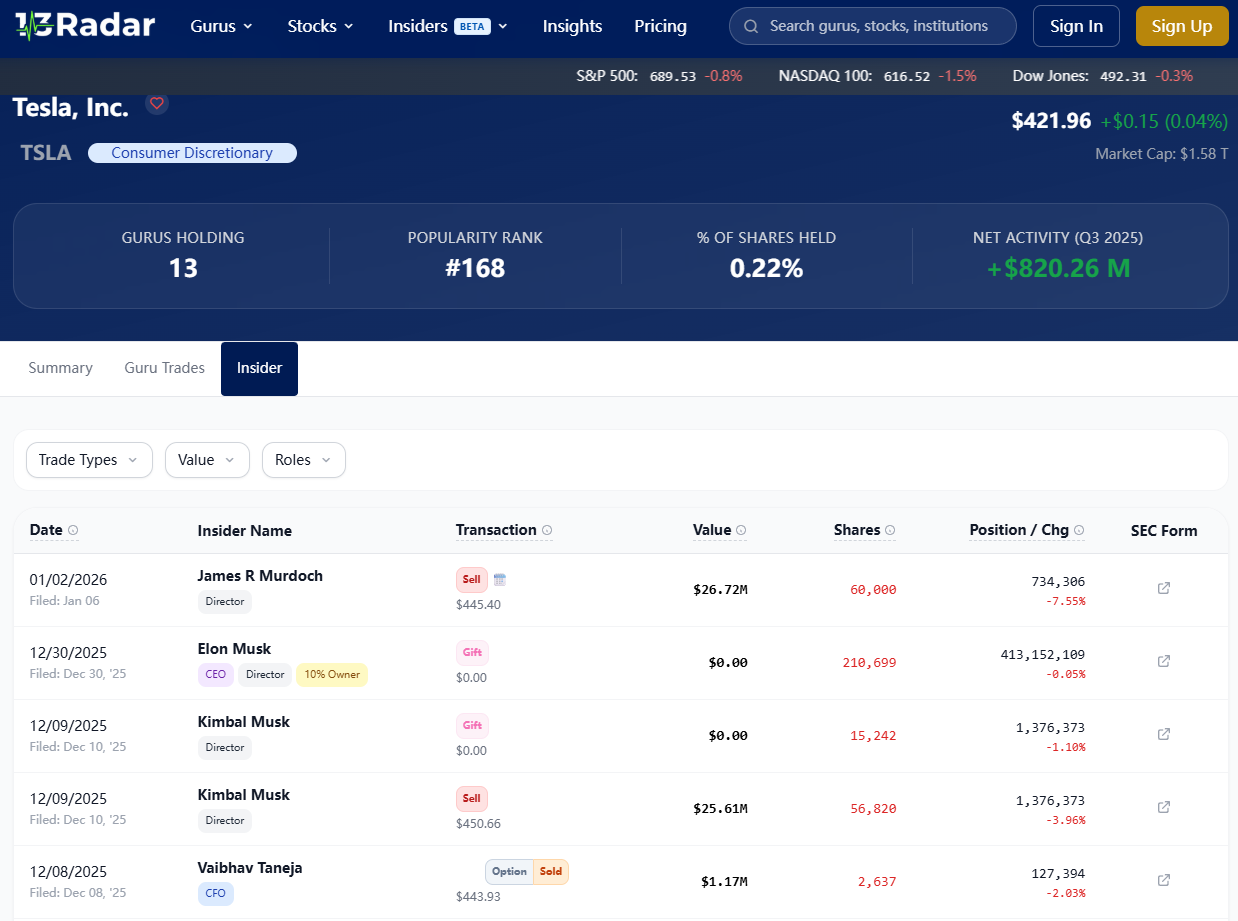The height and width of the screenshot is (921, 1238).
Task: Click the search magnifier icon
Action: (751, 26)
